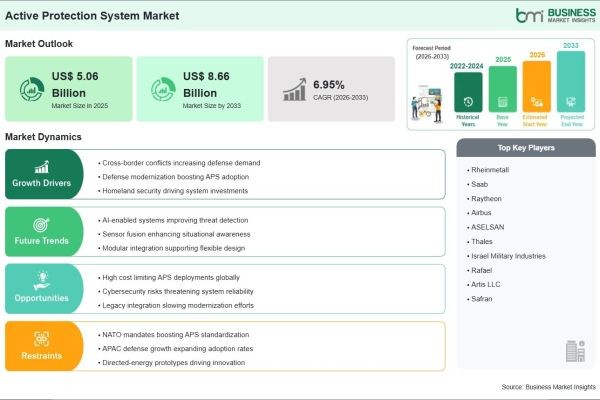The image size is (600, 400).
Task: Click 'Directed-energy prototypes driving innovation'
Action: pos(173,362)
